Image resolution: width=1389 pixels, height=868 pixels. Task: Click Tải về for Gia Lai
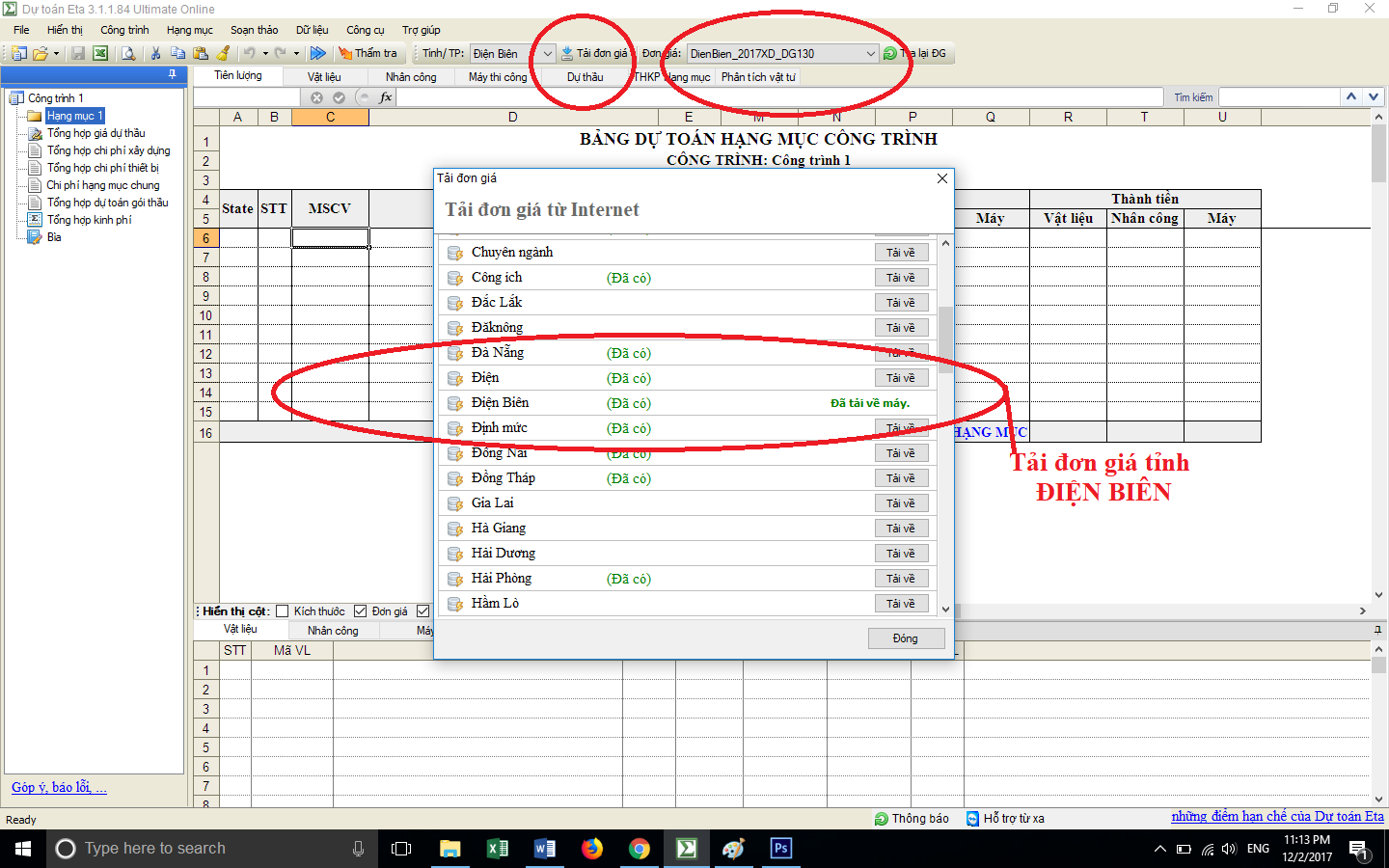pyautogui.click(x=901, y=503)
